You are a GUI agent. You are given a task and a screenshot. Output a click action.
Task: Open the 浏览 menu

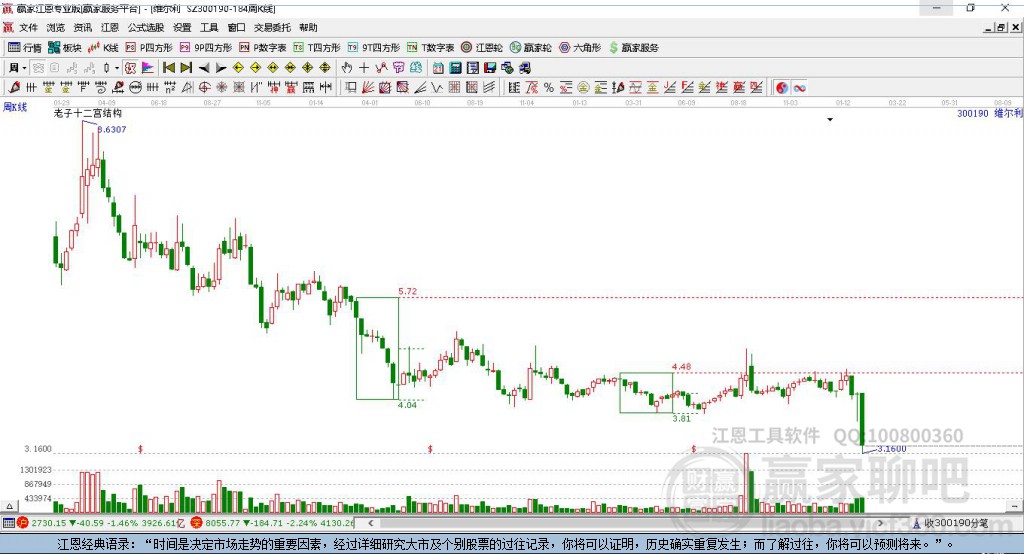tap(56, 27)
